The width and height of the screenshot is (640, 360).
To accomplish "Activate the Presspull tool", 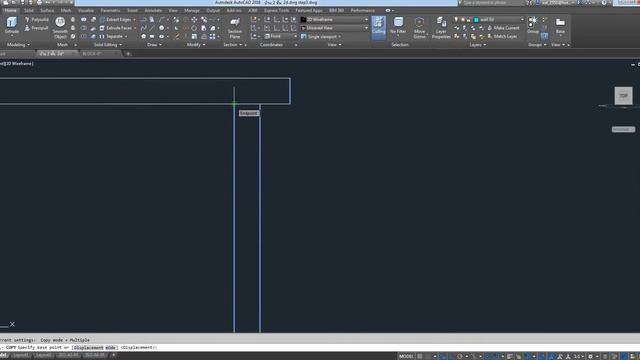I will pos(36,28).
